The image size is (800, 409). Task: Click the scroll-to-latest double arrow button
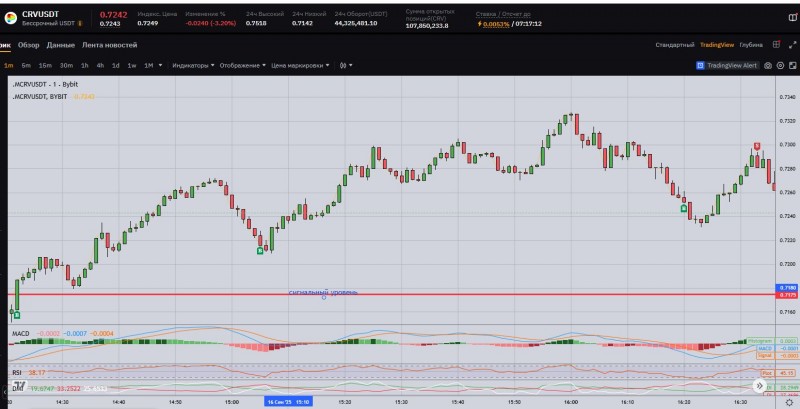click(760, 386)
